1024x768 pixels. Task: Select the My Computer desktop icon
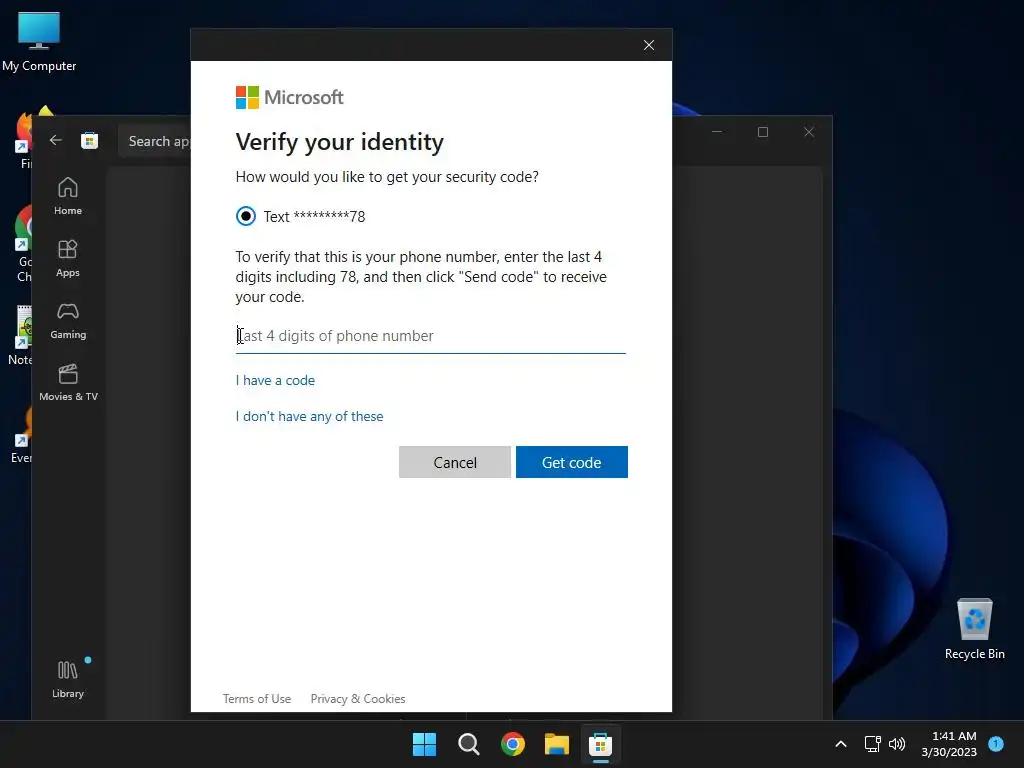(39, 42)
